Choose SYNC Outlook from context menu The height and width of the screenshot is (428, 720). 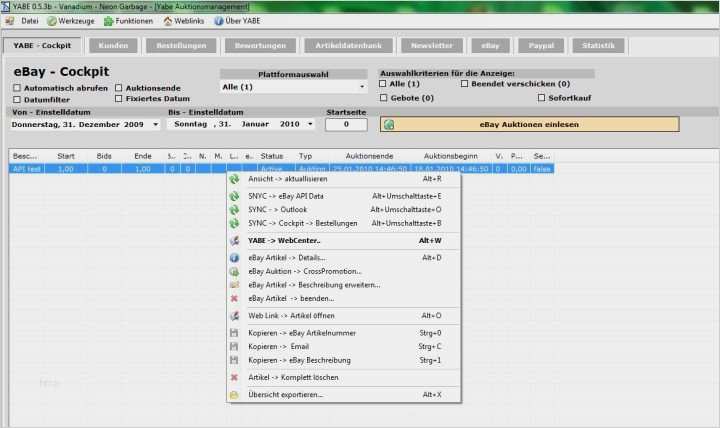tap(344, 209)
